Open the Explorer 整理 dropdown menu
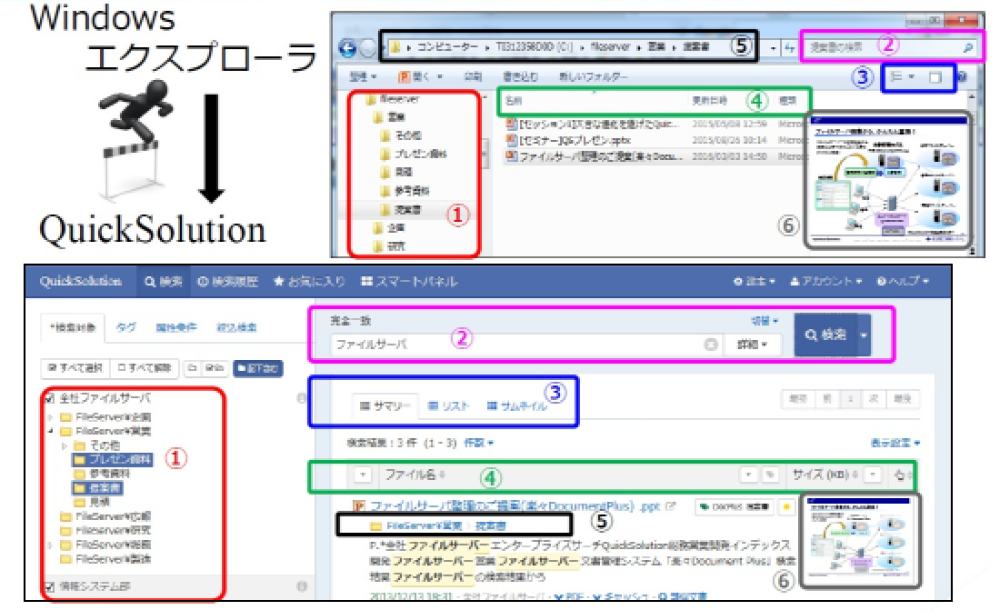Image resolution: width=1000 pixels, height=613 pixels. tap(362, 77)
